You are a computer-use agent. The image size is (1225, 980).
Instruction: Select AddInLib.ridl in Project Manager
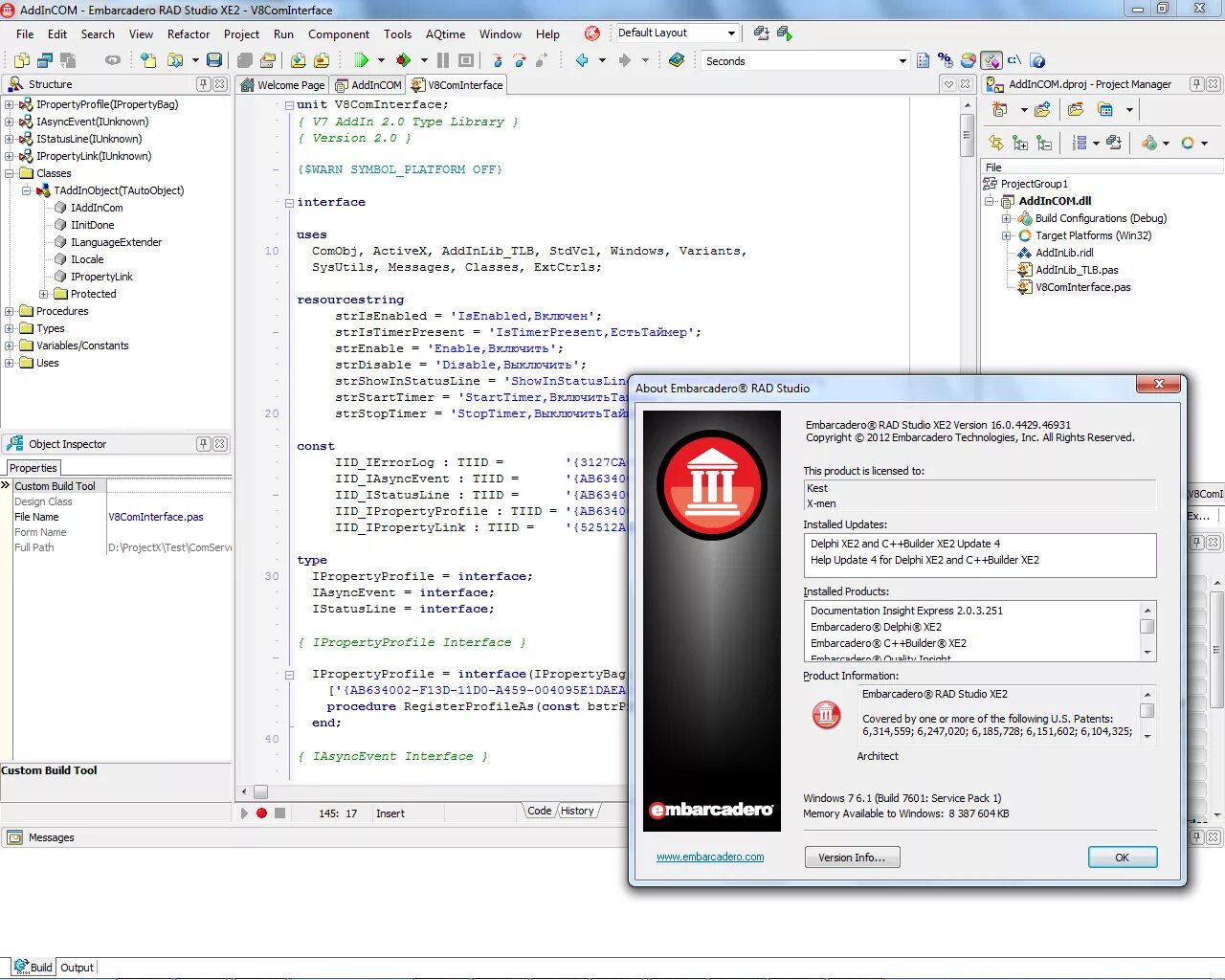click(x=1064, y=253)
